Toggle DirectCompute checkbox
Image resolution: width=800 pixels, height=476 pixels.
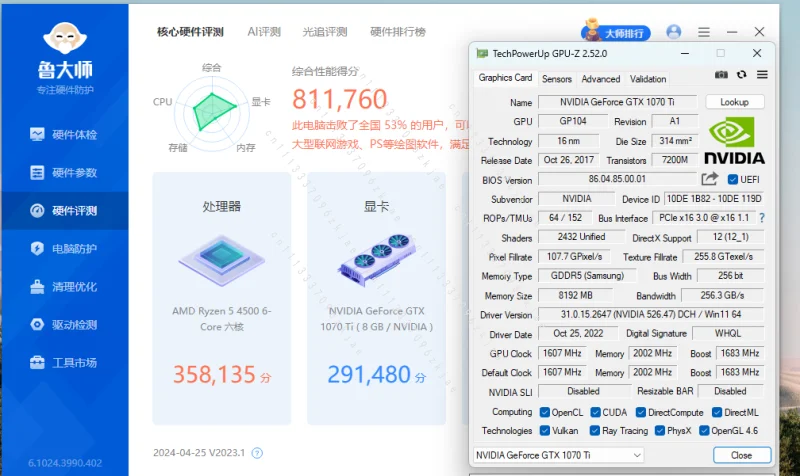(x=641, y=412)
